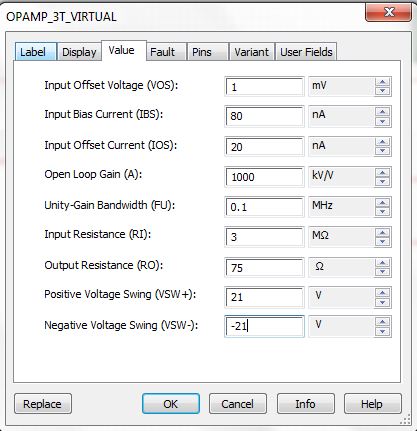This screenshot has height=431, width=417.
Task: Click the Replace button
Action: 43,404
